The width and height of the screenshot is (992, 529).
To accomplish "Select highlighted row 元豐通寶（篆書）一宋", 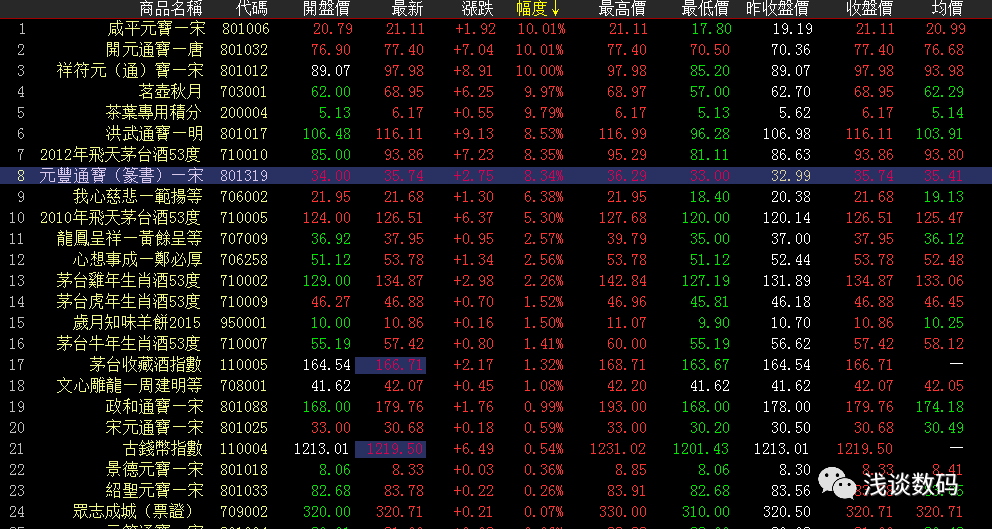I will (496, 175).
